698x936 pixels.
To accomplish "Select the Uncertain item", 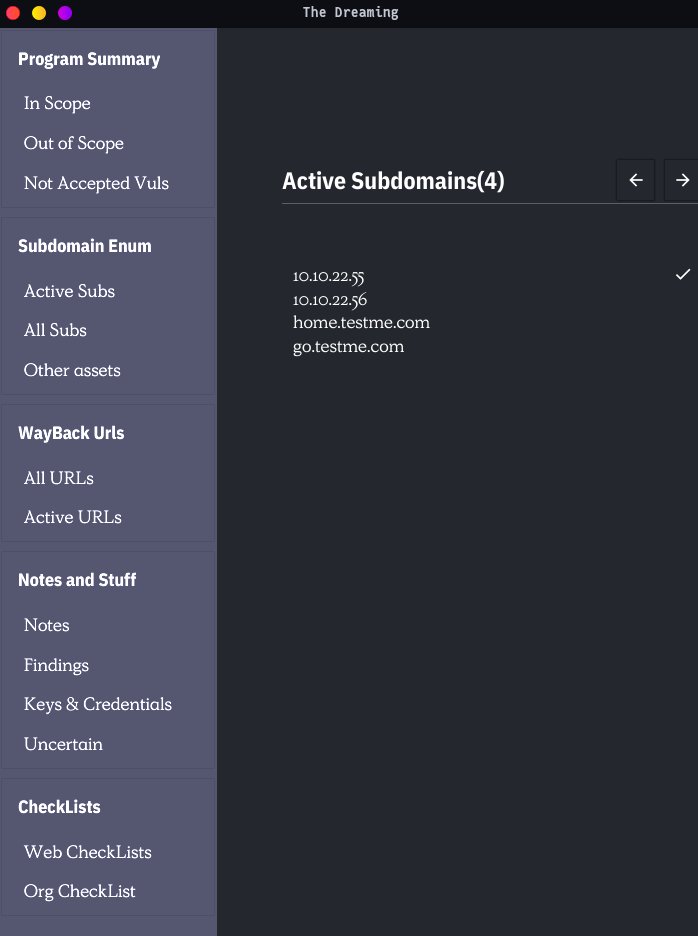I will click(x=63, y=744).
